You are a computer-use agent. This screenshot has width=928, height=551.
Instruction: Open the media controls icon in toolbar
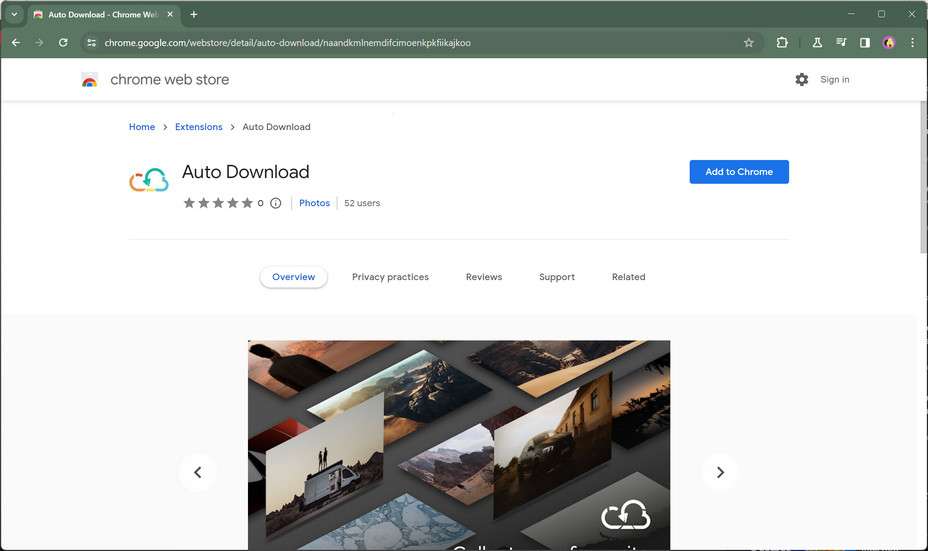click(841, 43)
